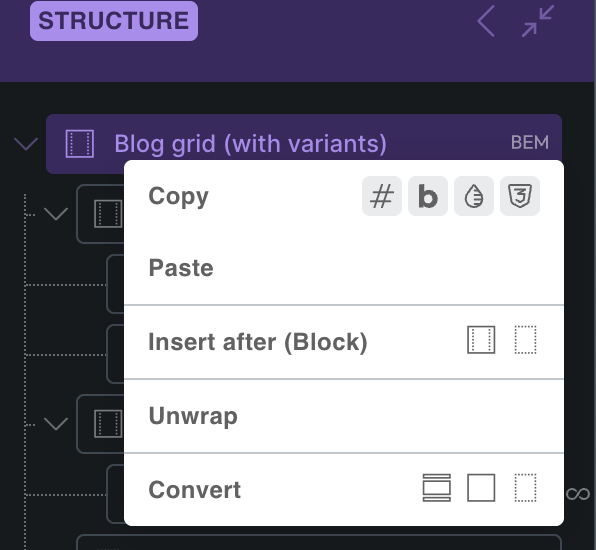The image size is (596, 550).
Task: Insert a dotted block after element
Action: (x=525, y=340)
